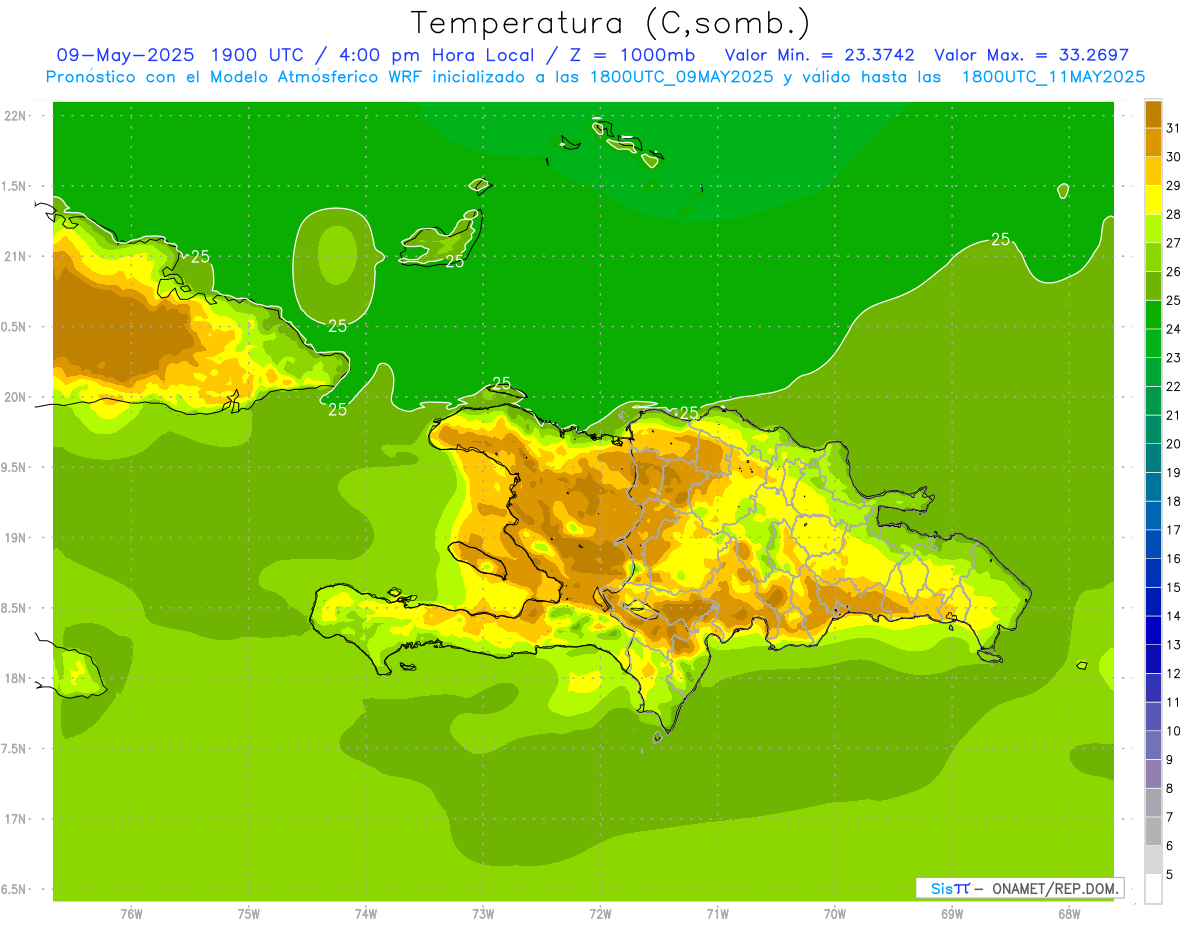The image size is (1200, 927).
Task: Click the colorbar label "28"
Action: [x=1173, y=214]
